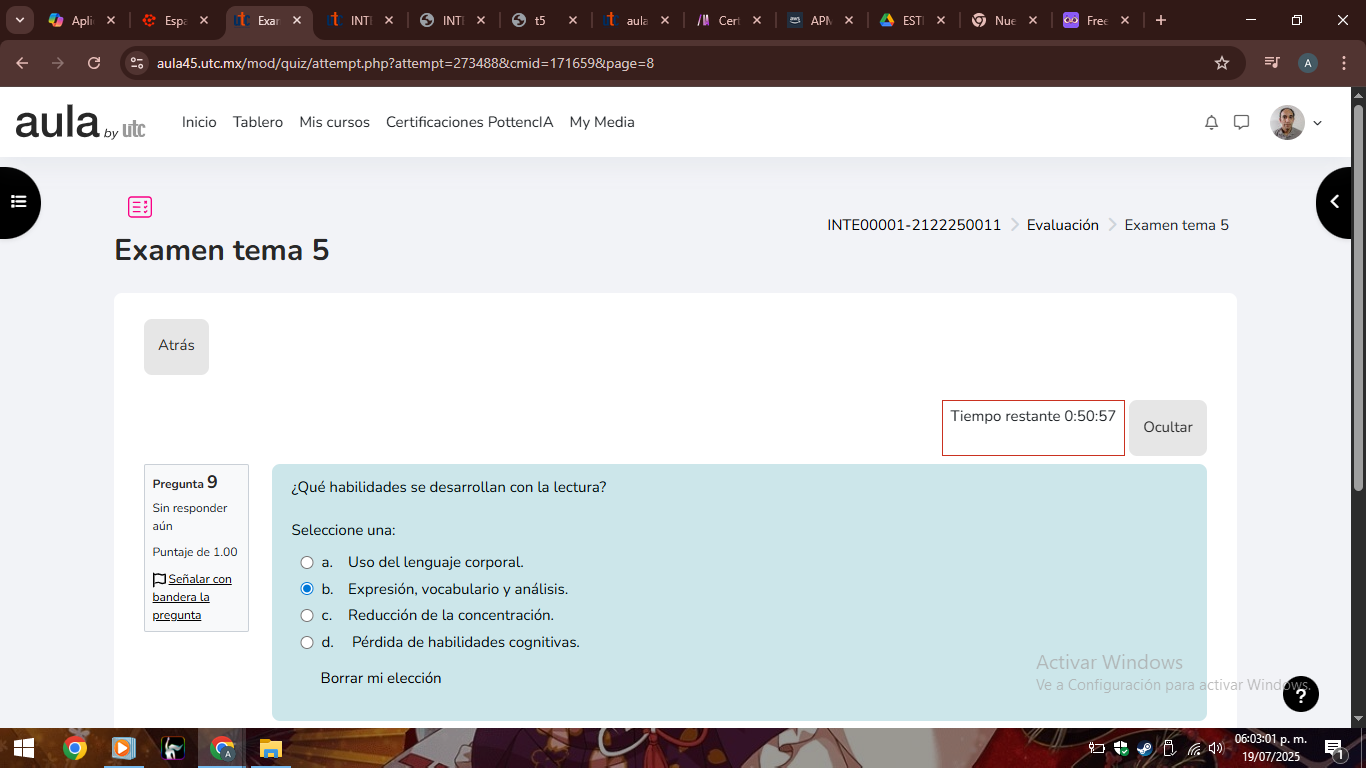Bookmark this page with the star icon
The image size is (1366, 768).
coord(1221,63)
